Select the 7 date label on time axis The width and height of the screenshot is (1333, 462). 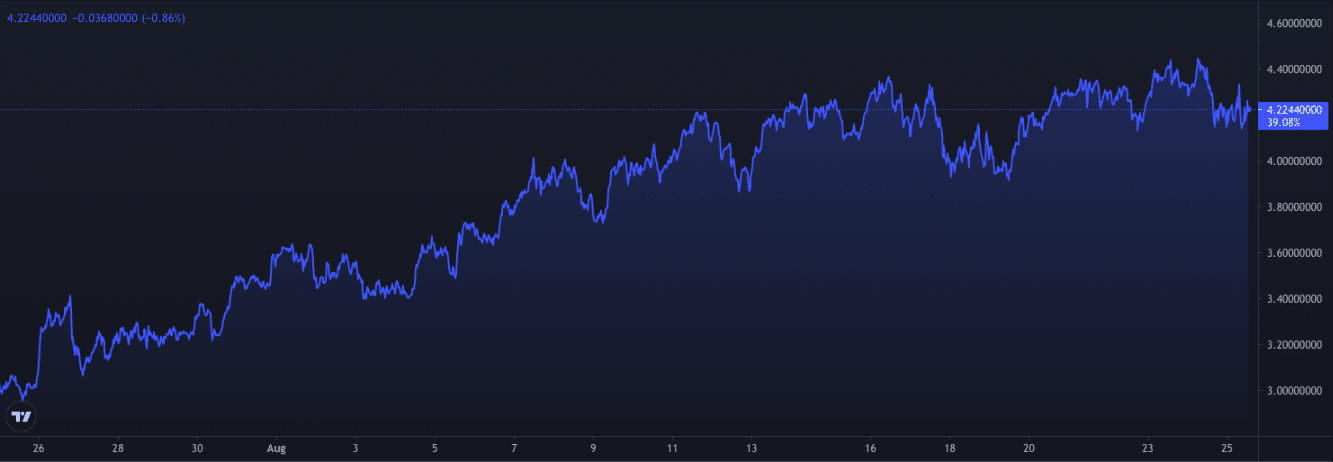pyautogui.click(x=514, y=448)
